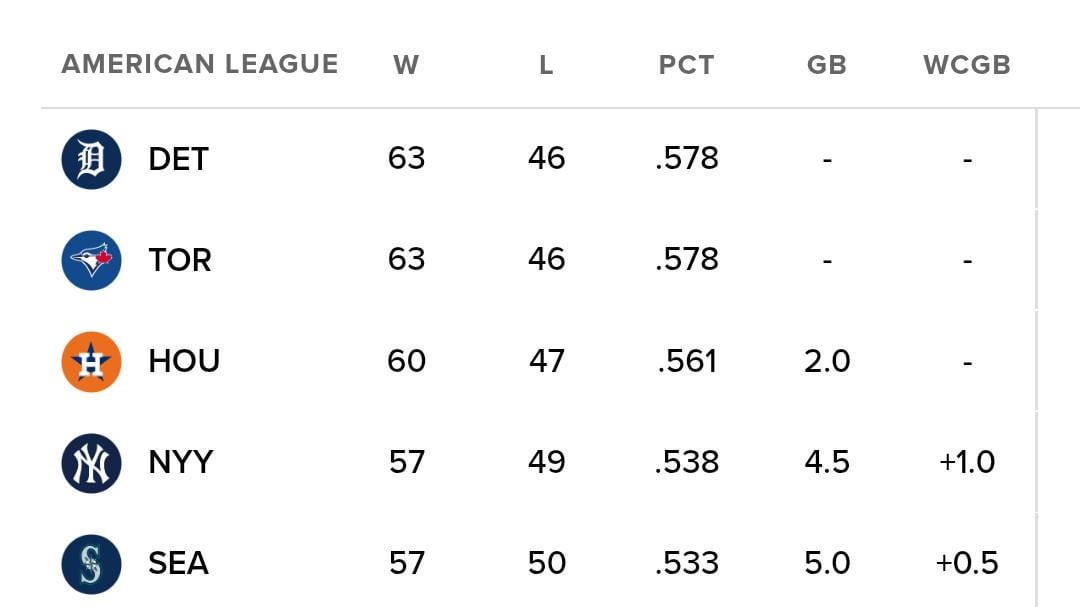Click the AMERICAN LEAGUE header label
The width and height of the screenshot is (1080, 607).
201,65
